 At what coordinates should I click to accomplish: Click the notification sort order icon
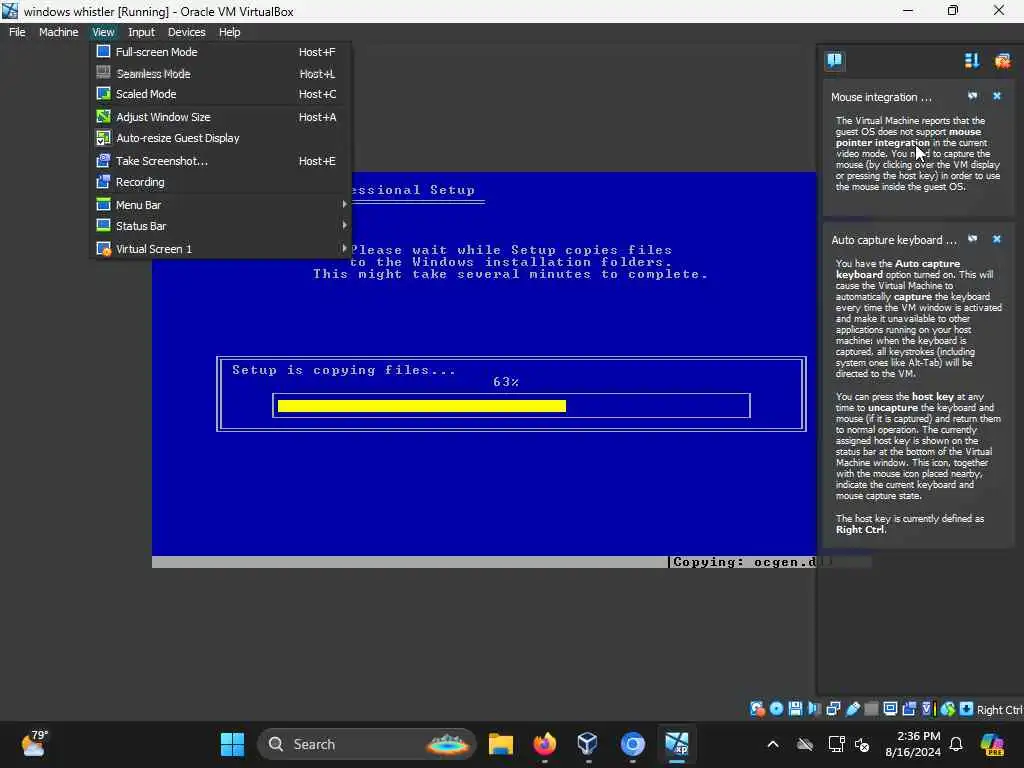972,61
